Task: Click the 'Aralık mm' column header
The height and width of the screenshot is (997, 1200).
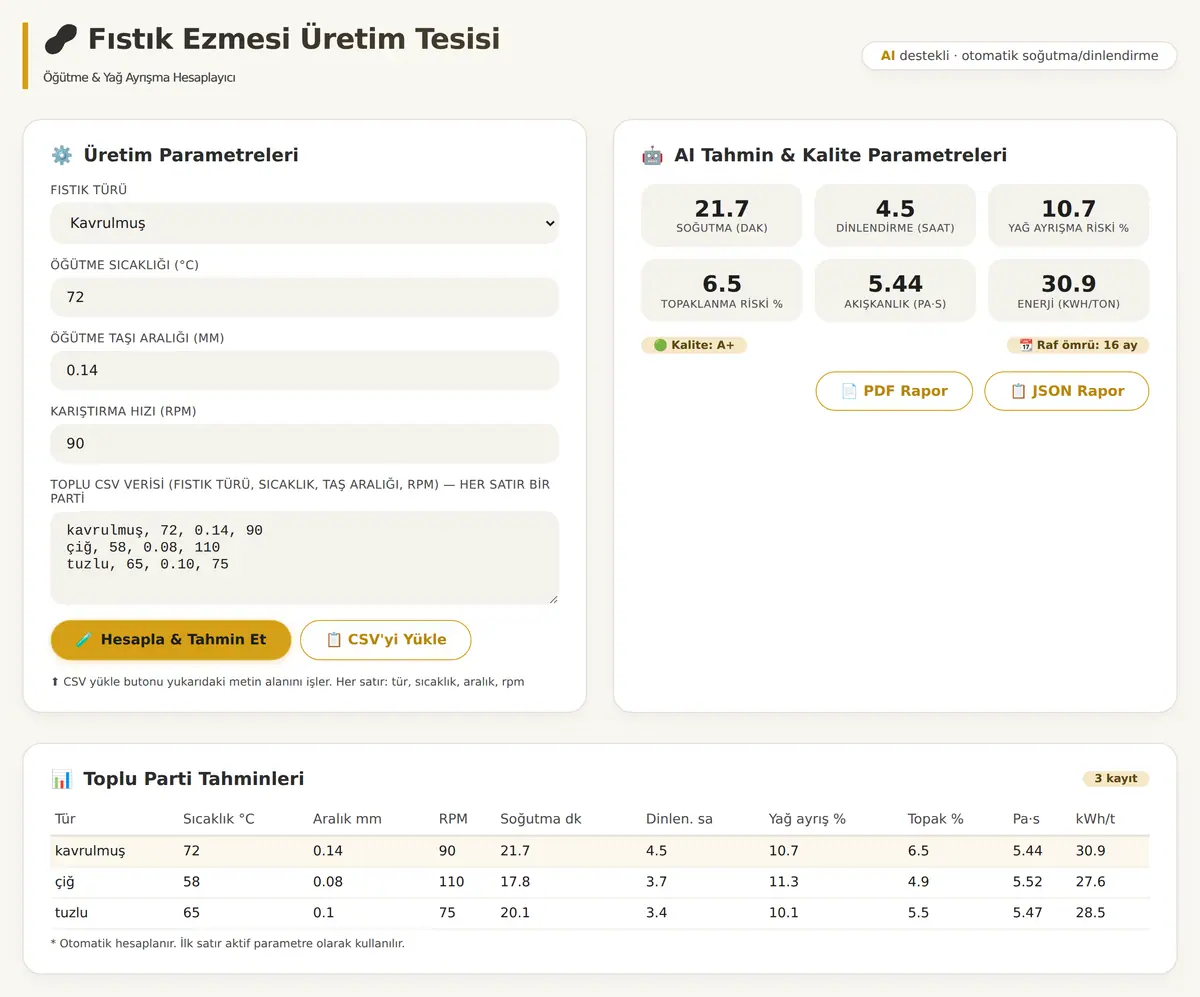Action: click(347, 819)
